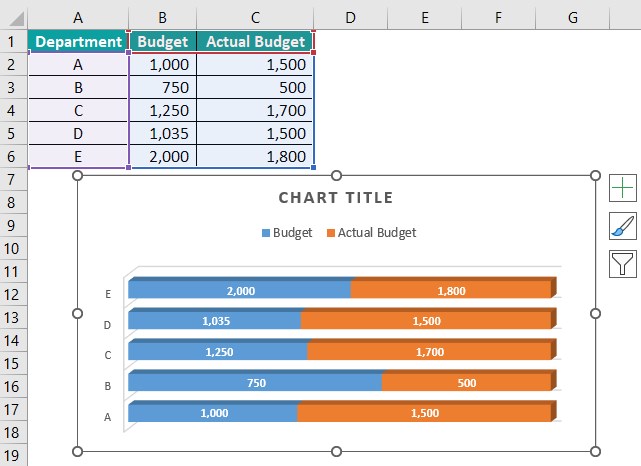Select row 4 header
Image resolution: width=641 pixels, height=466 pixels.
(x=13, y=110)
